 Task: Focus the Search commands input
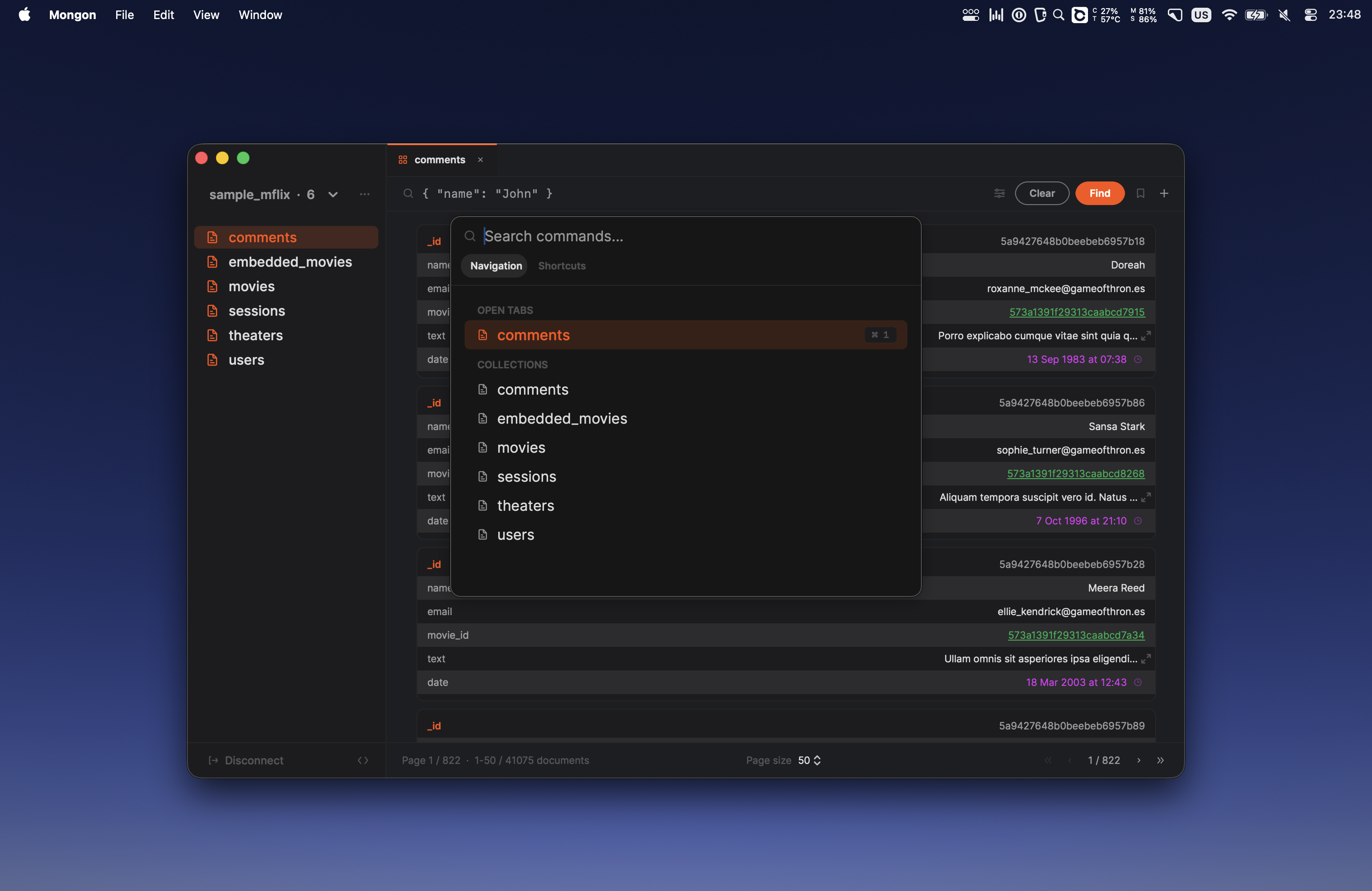coord(686,236)
